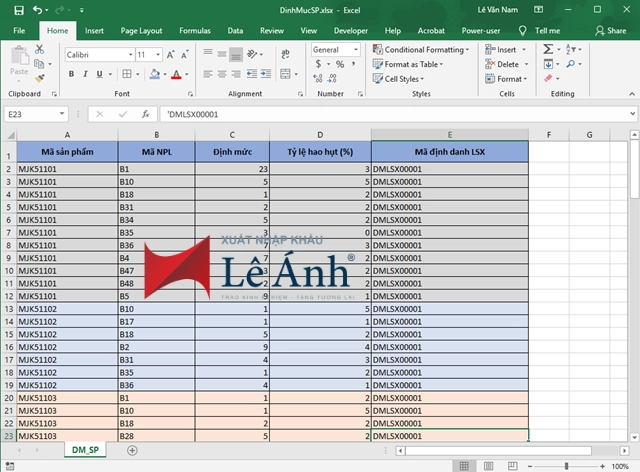This screenshot has width=640, height=472.
Task: Toggle Italic formatting
Action: click(x=87, y=74)
